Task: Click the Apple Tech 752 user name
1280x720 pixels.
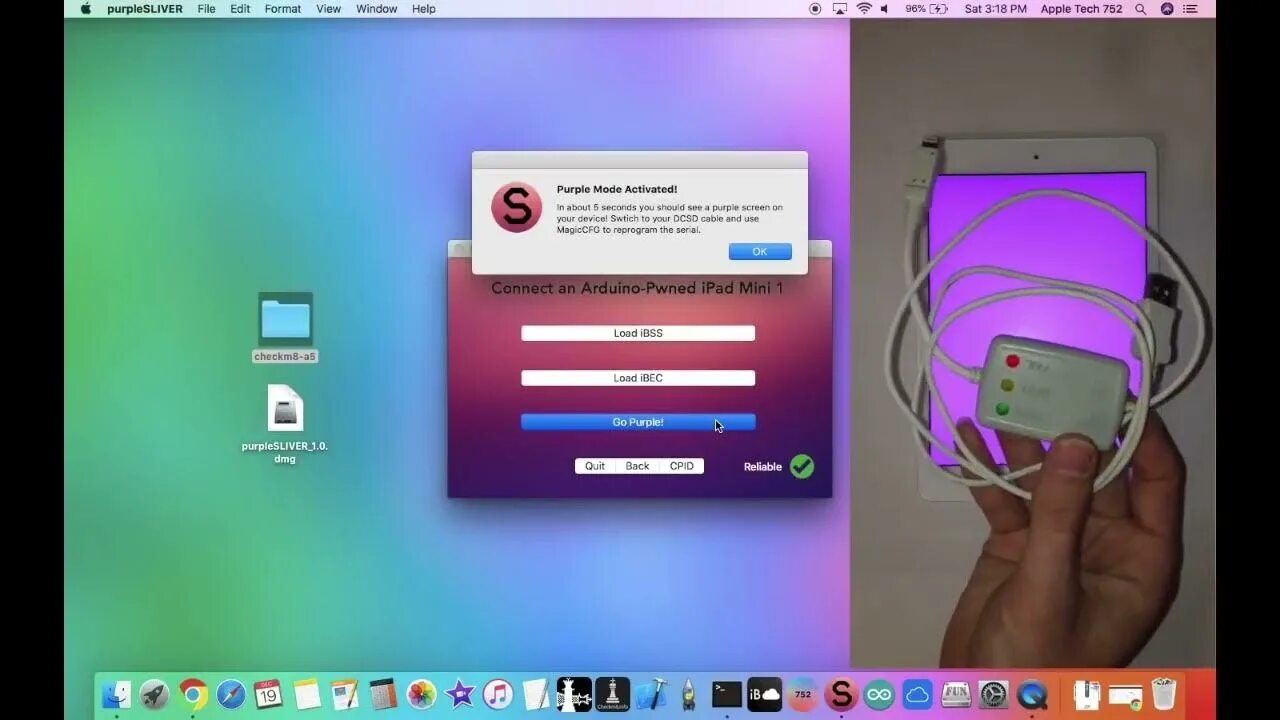Action: [x=1081, y=9]
